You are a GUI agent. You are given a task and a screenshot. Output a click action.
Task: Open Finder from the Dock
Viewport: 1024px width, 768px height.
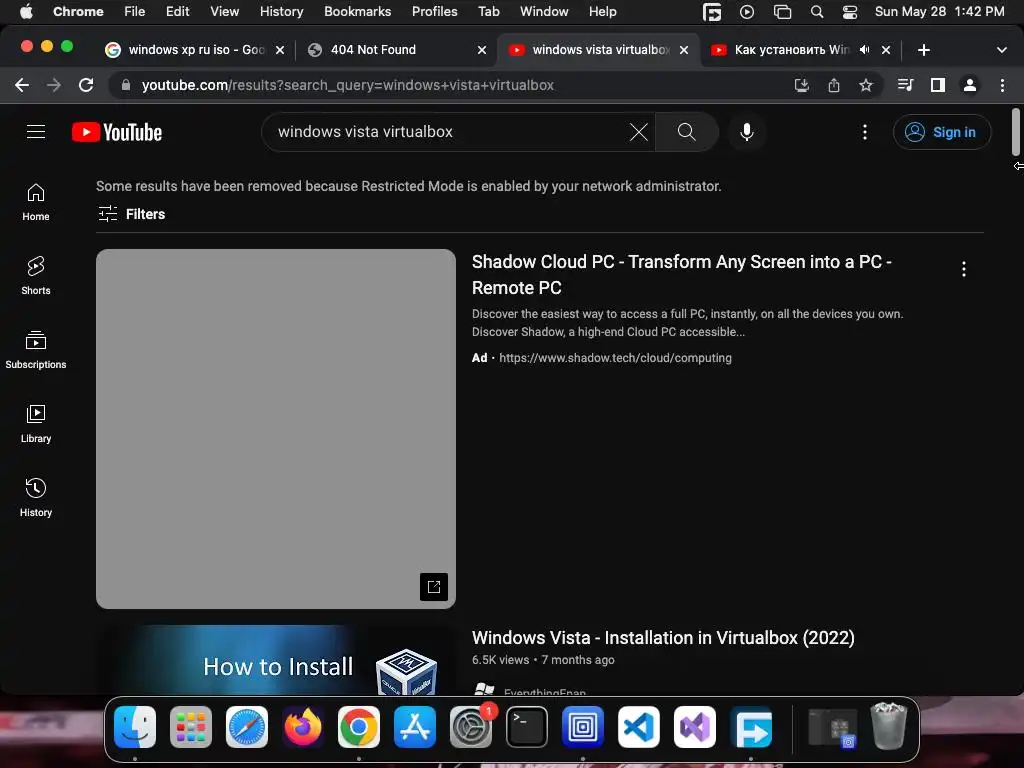point(135,727)
